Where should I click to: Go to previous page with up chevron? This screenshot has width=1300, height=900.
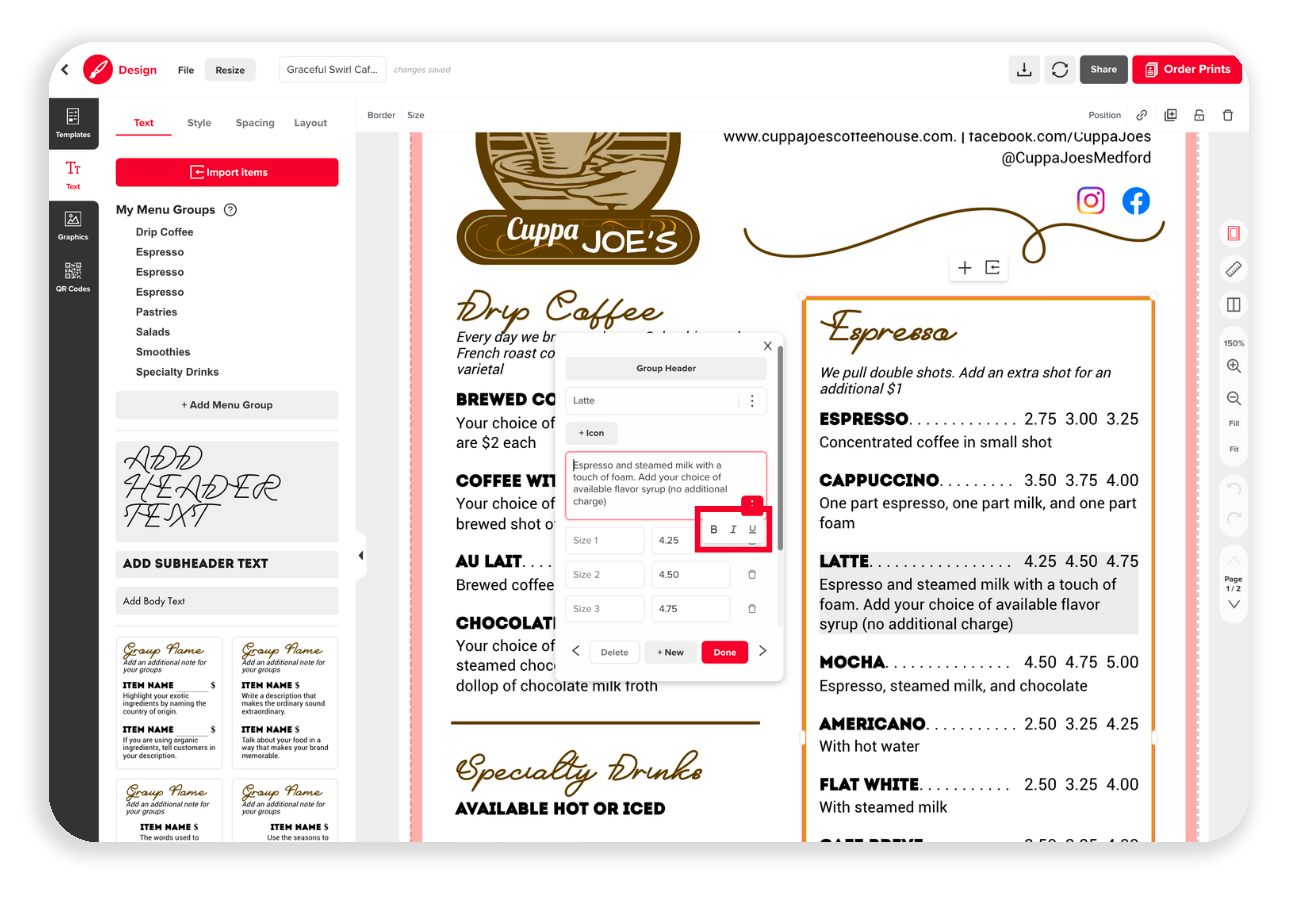tap(1234, 560)
